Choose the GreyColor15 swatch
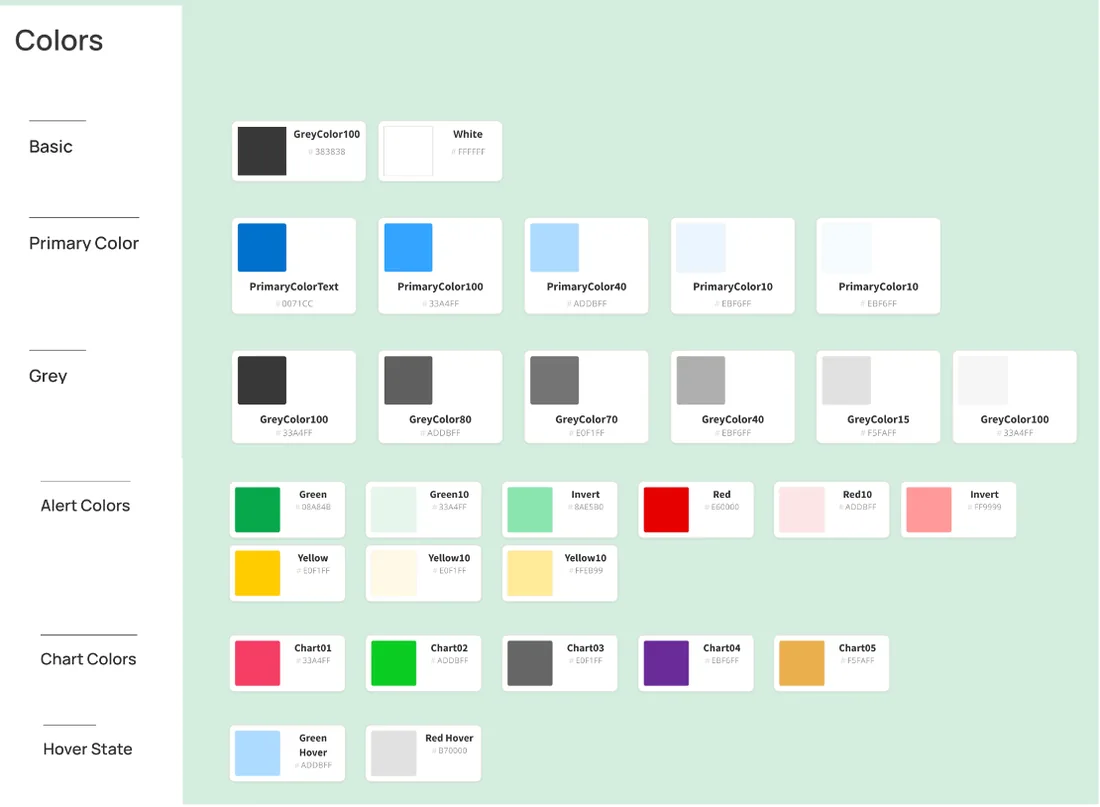The height and width of the screenshot is (807, 1100). tap(847, 380)
